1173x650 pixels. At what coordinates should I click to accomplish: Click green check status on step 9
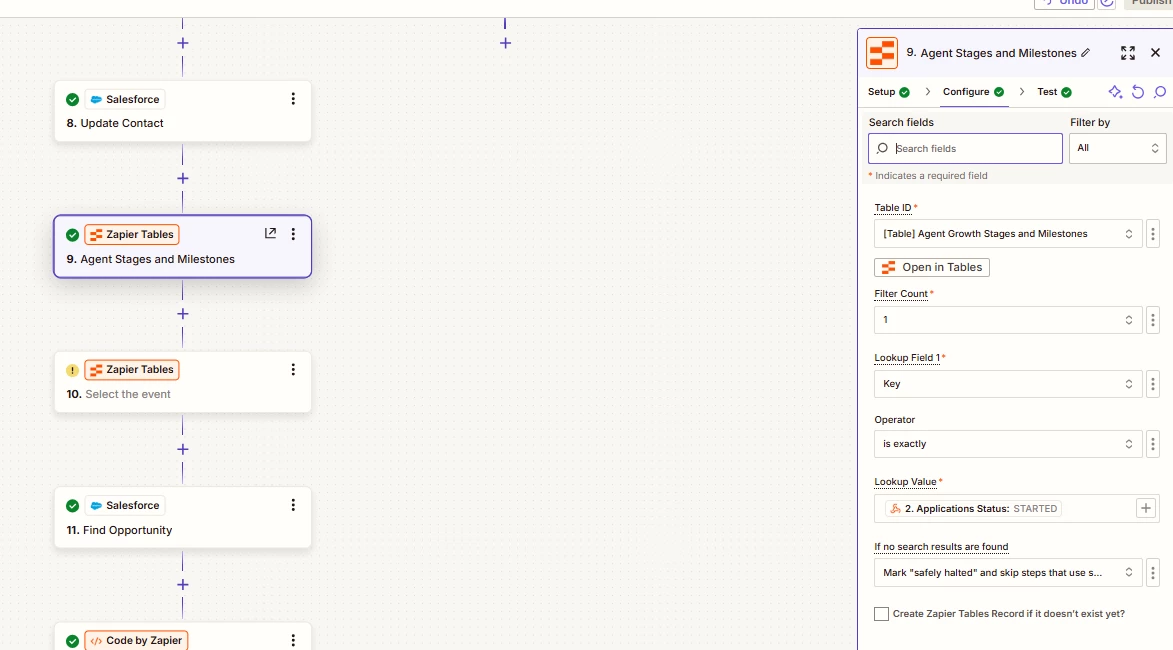click(x=73, y=235)
